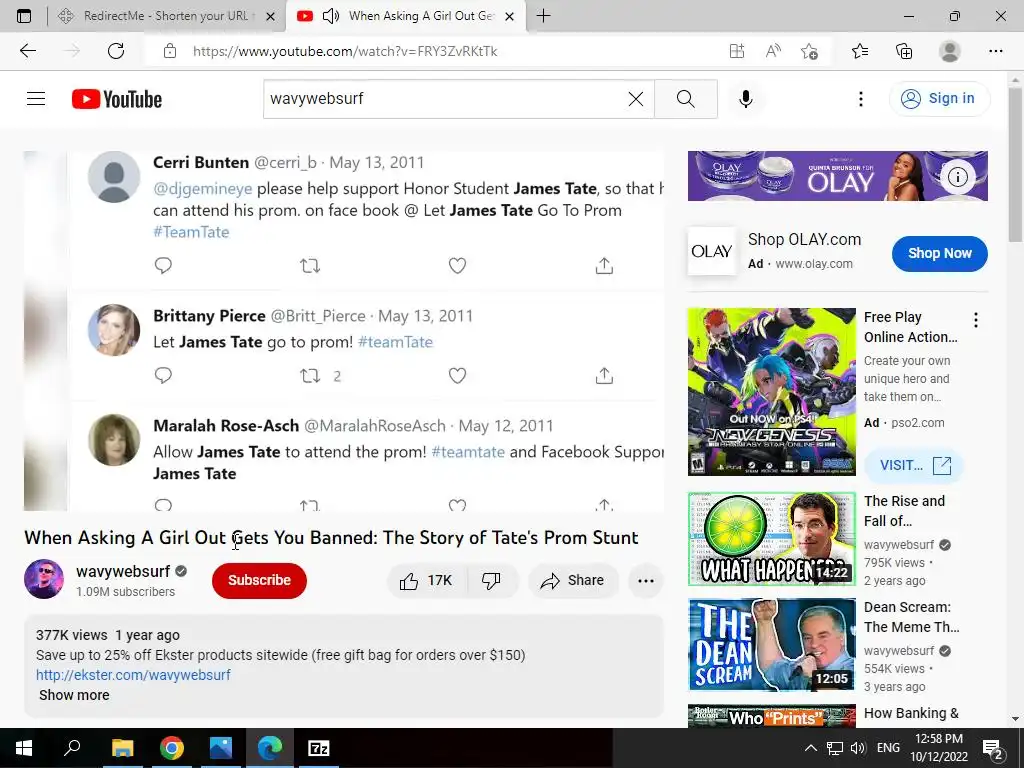Open Edge profile avatar

point(950,51)
